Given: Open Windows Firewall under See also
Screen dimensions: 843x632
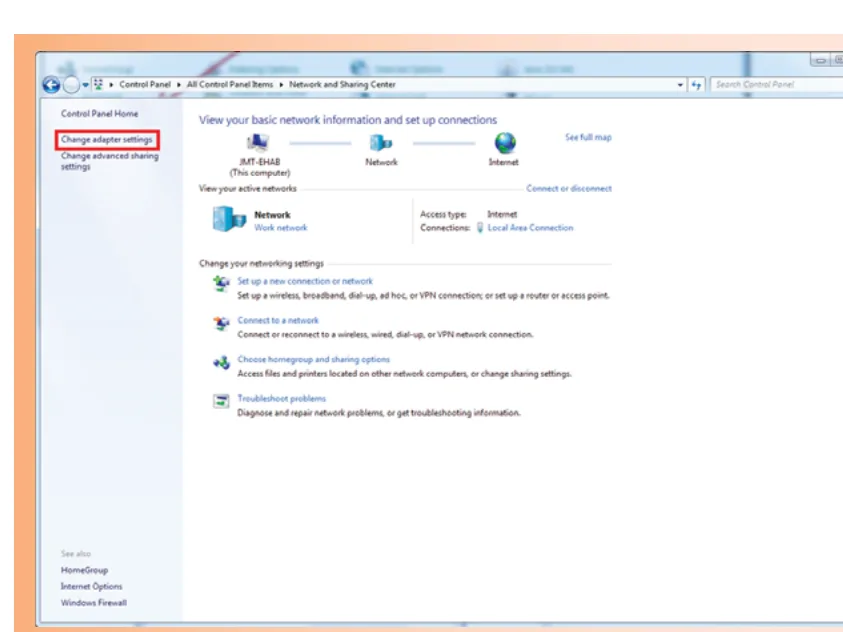Looking at the screenshot, I should [94, 603].
